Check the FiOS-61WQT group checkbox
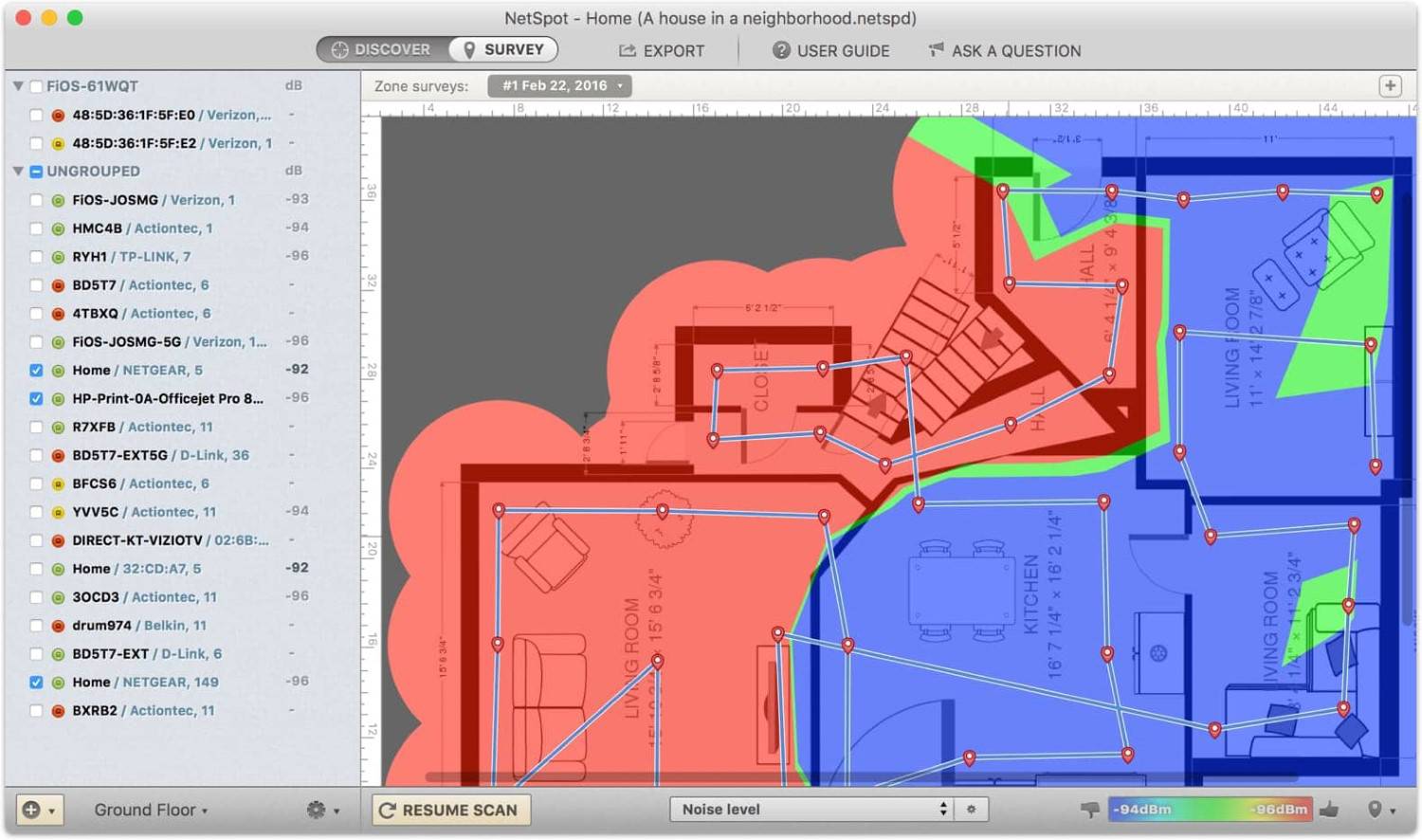1422x840 pixels. 36,86
